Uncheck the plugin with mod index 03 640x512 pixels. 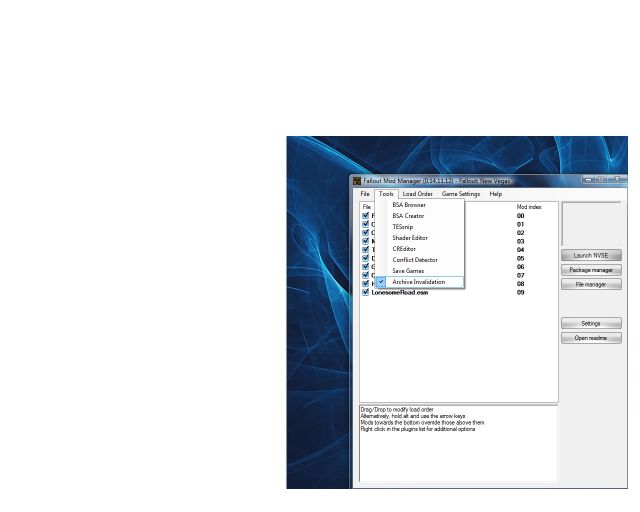tap(365, 241)
